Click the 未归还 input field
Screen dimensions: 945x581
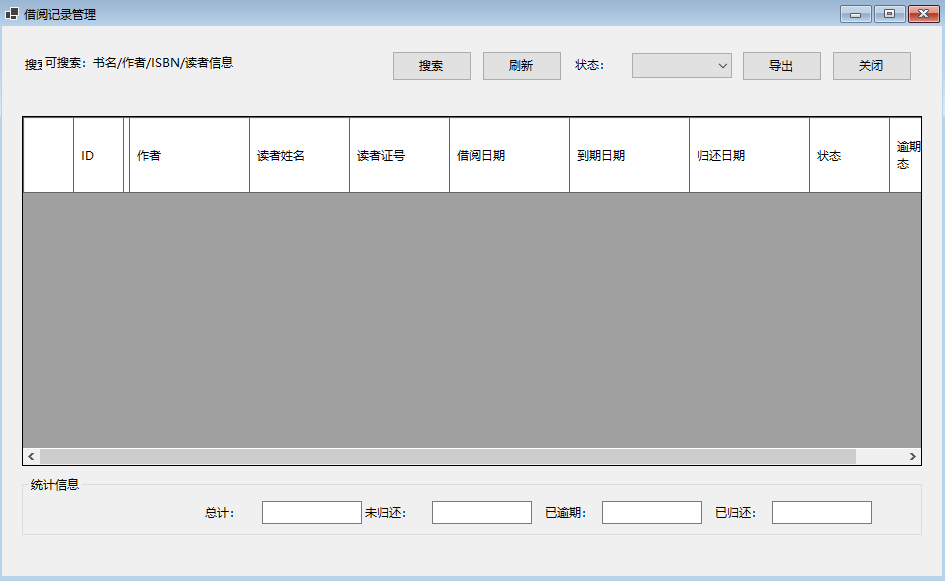481,511
